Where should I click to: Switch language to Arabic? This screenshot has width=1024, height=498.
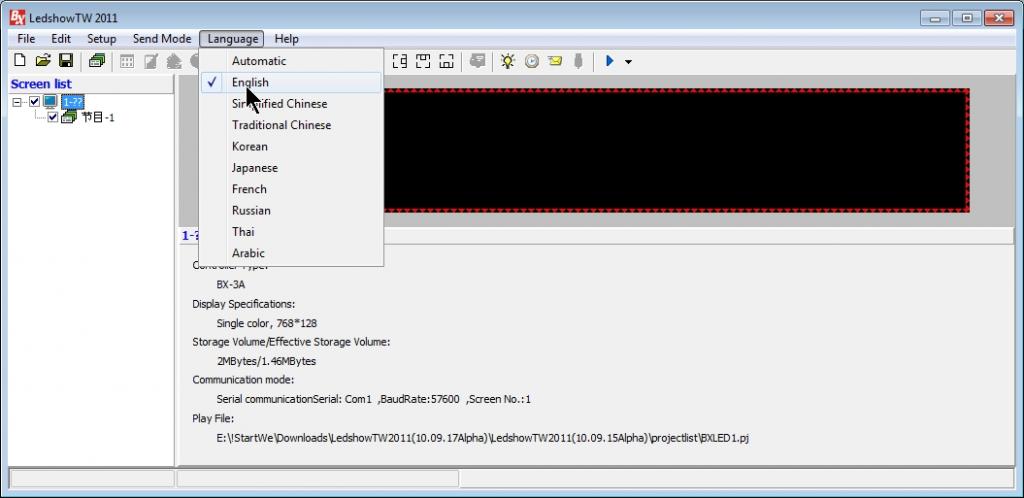point(291,253)
